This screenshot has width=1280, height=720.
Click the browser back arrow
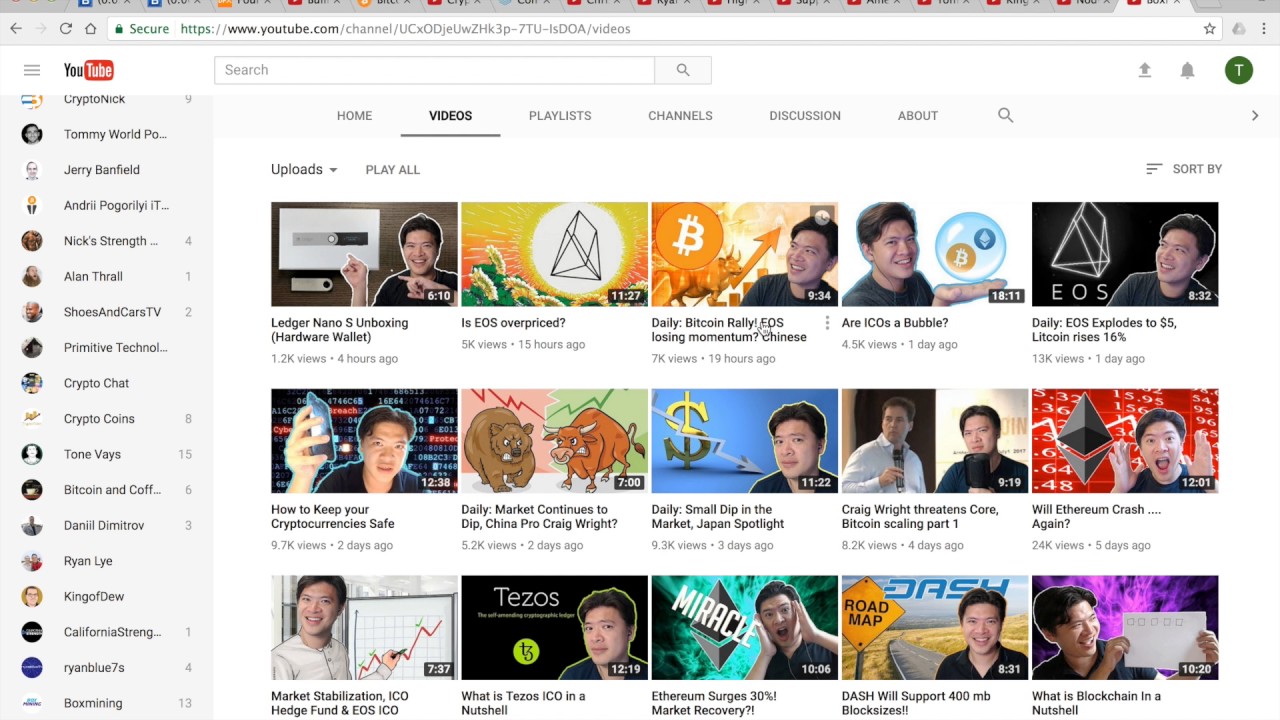point(16,29)
